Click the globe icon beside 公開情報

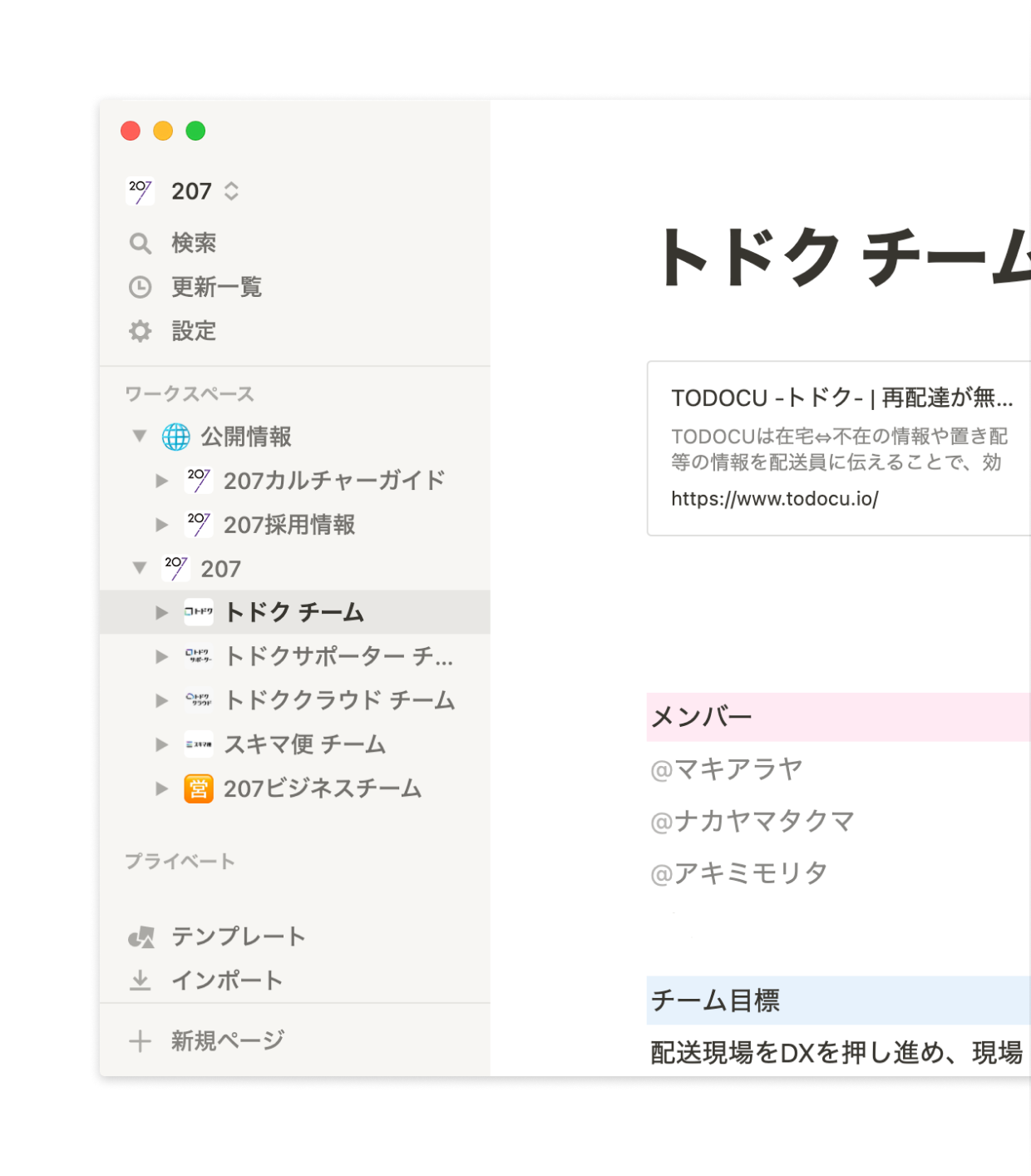click(x=175, y=437)
